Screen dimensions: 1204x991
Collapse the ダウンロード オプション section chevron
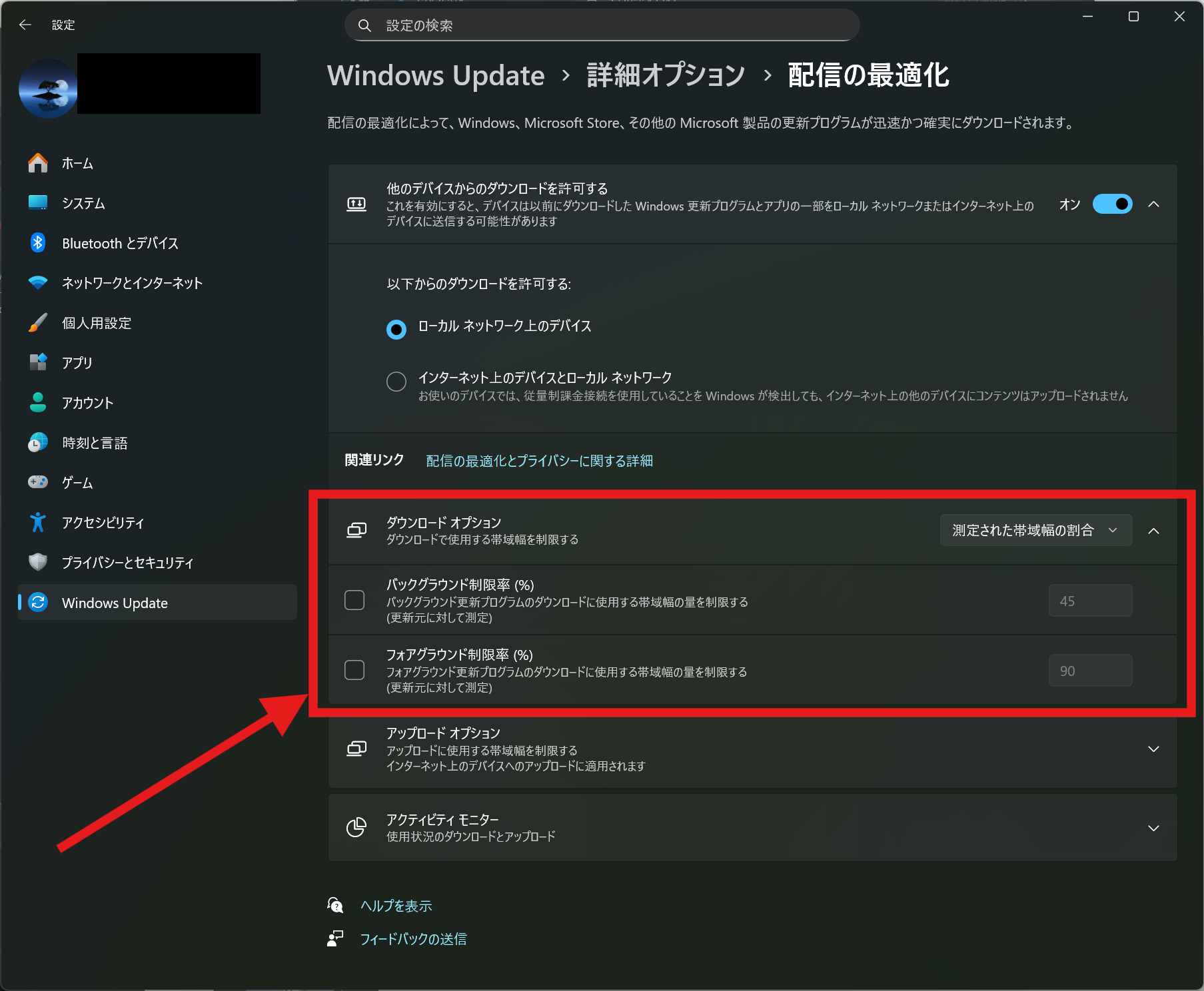(1154, 531)
